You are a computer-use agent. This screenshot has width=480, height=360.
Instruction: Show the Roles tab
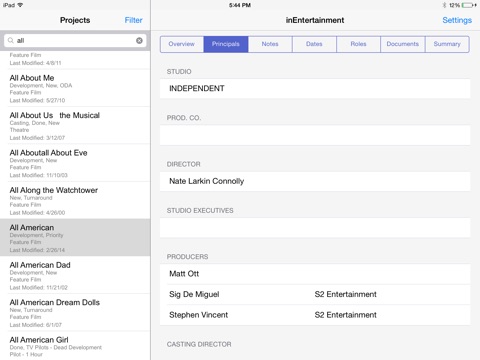(358, 44)
